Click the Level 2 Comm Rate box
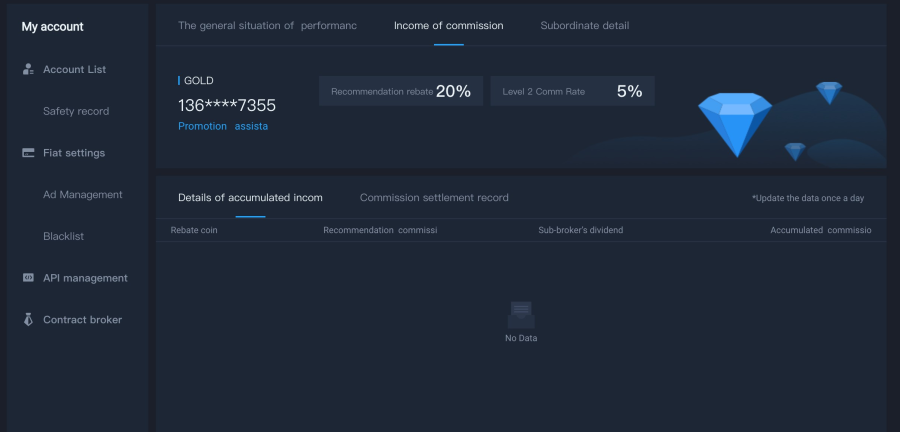900x432 pixels. click(x=572, y=91)
